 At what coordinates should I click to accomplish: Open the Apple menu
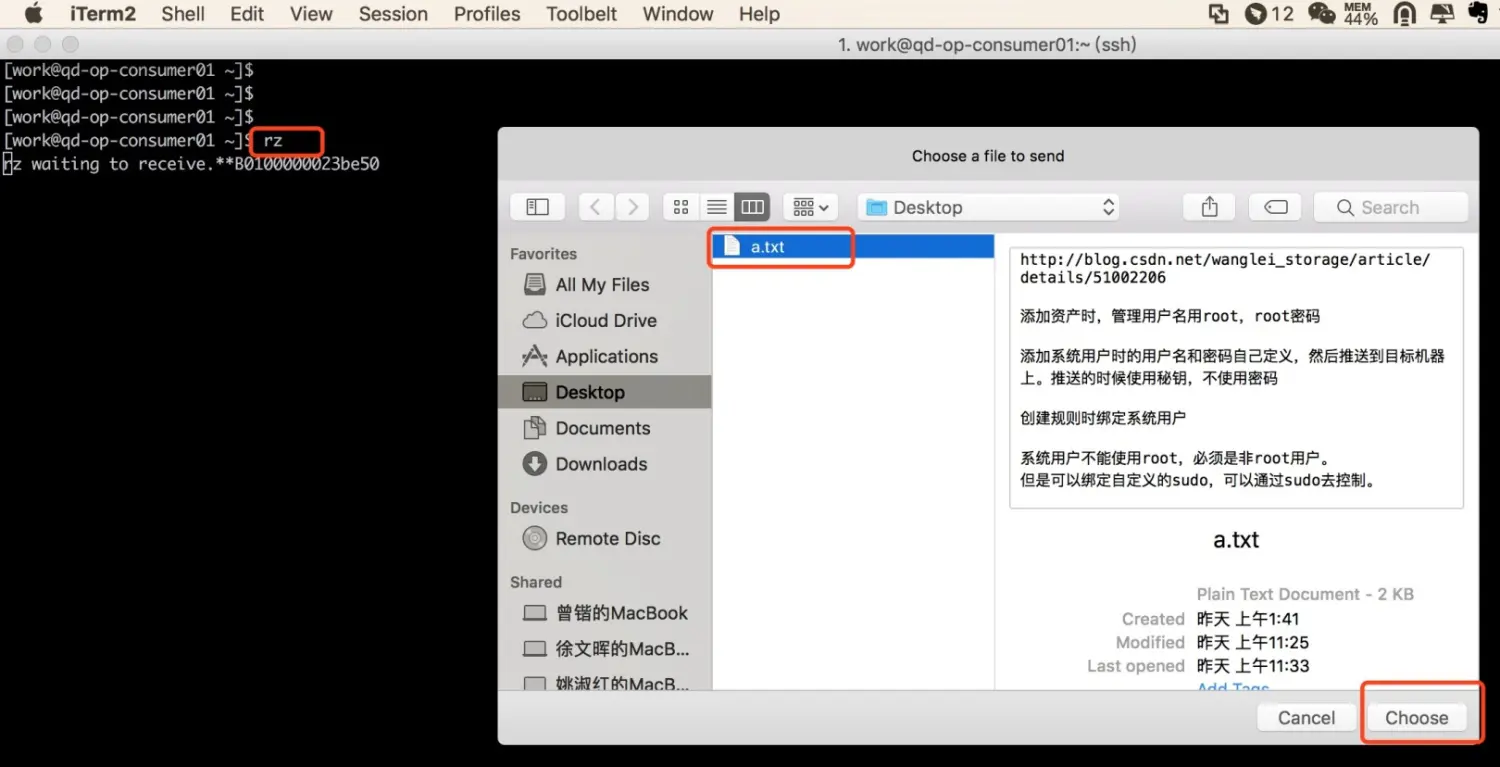click(33, 14)
